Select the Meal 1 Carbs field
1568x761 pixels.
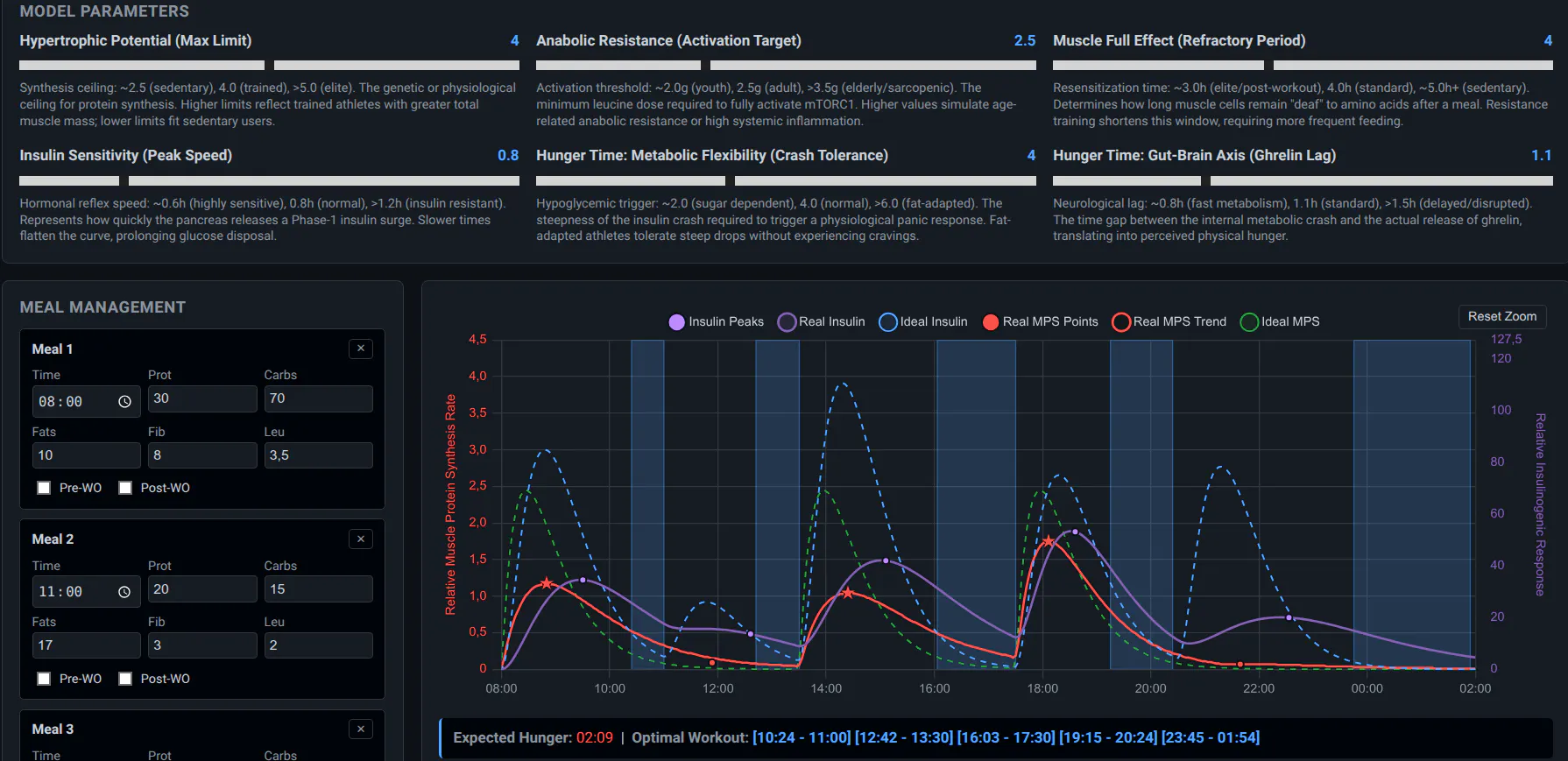point(319,398)
